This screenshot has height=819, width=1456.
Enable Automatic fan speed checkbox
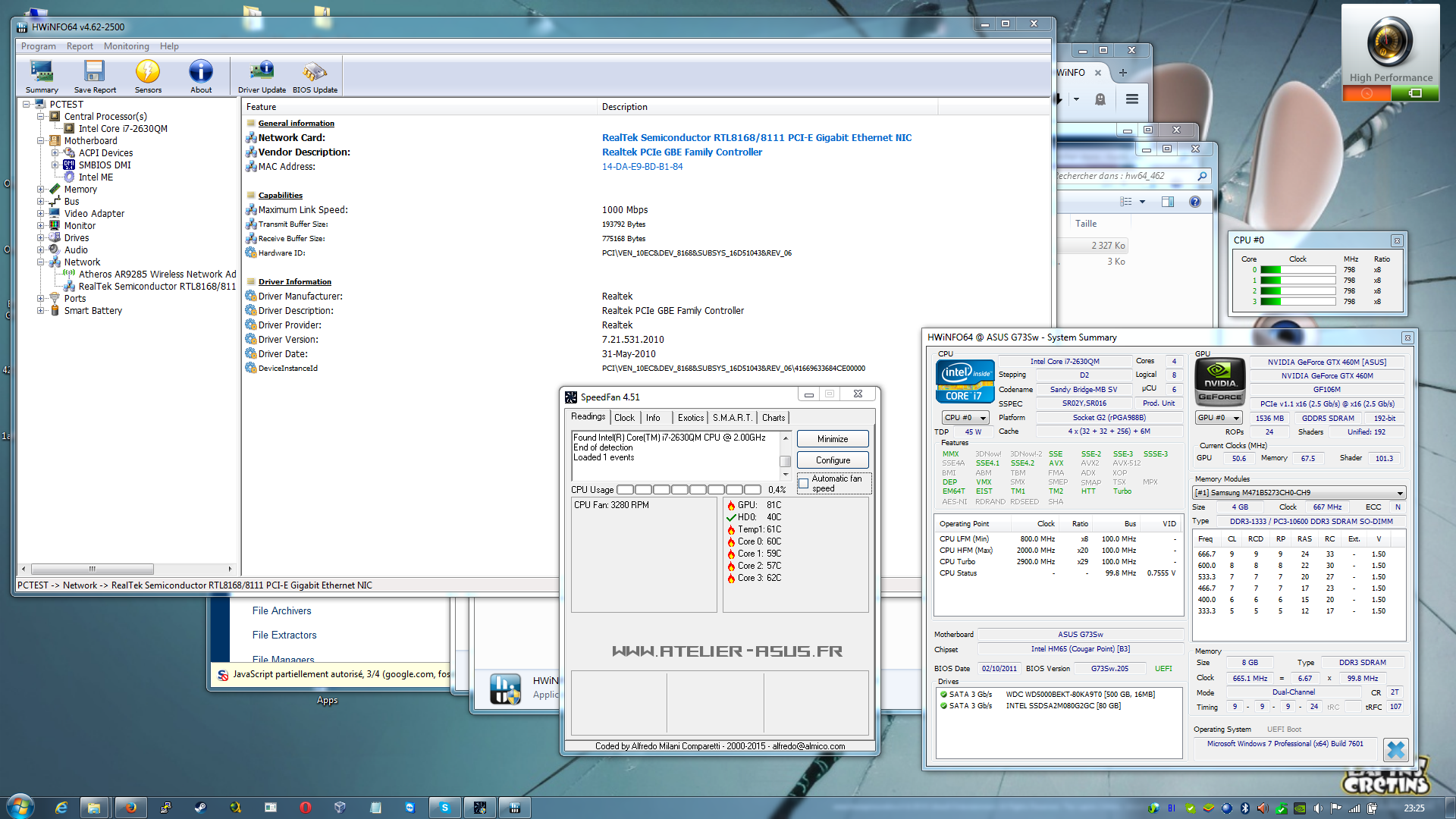pyautogui.click(x=804, y=484)
